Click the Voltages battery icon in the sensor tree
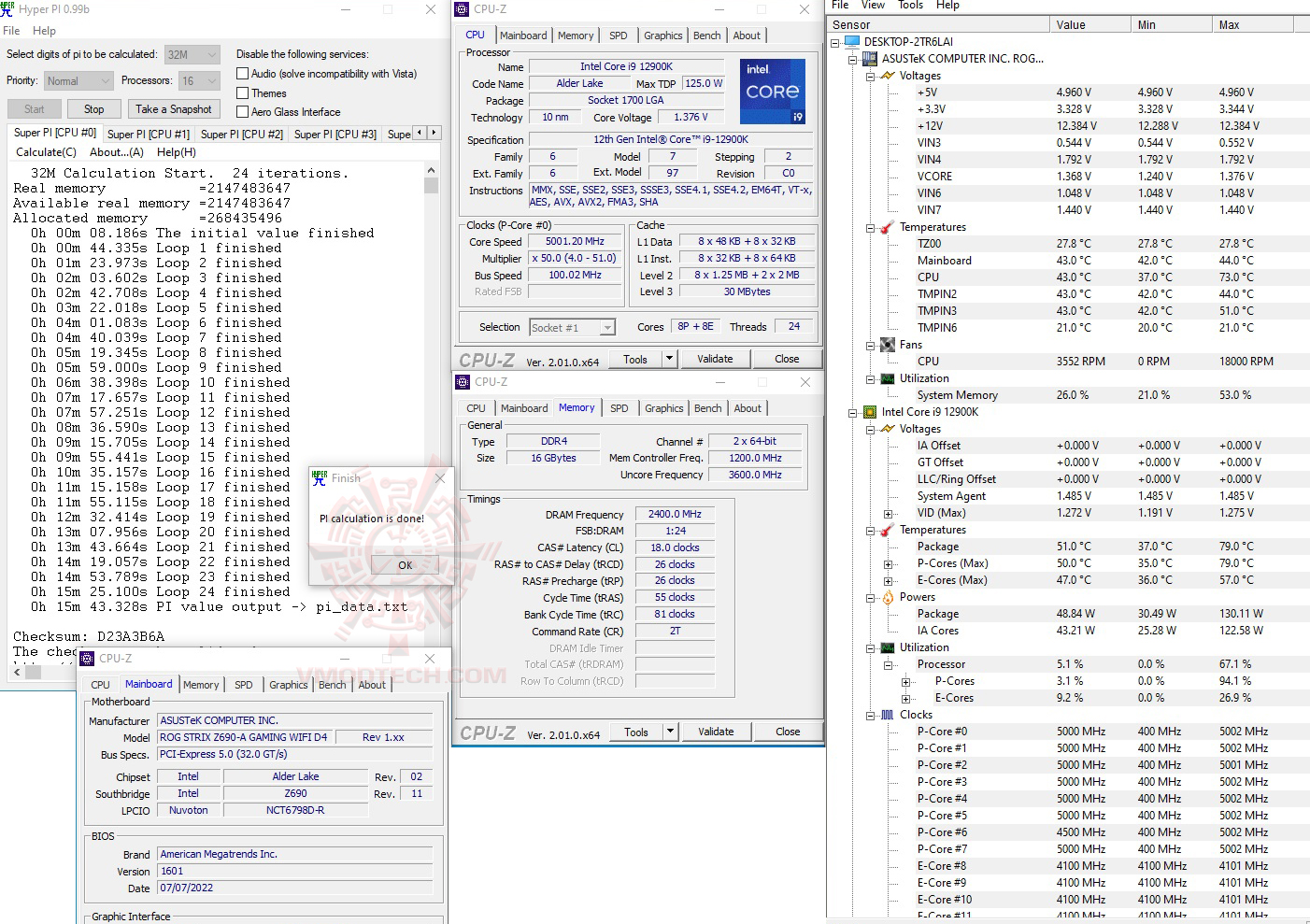 coord(886,76)
